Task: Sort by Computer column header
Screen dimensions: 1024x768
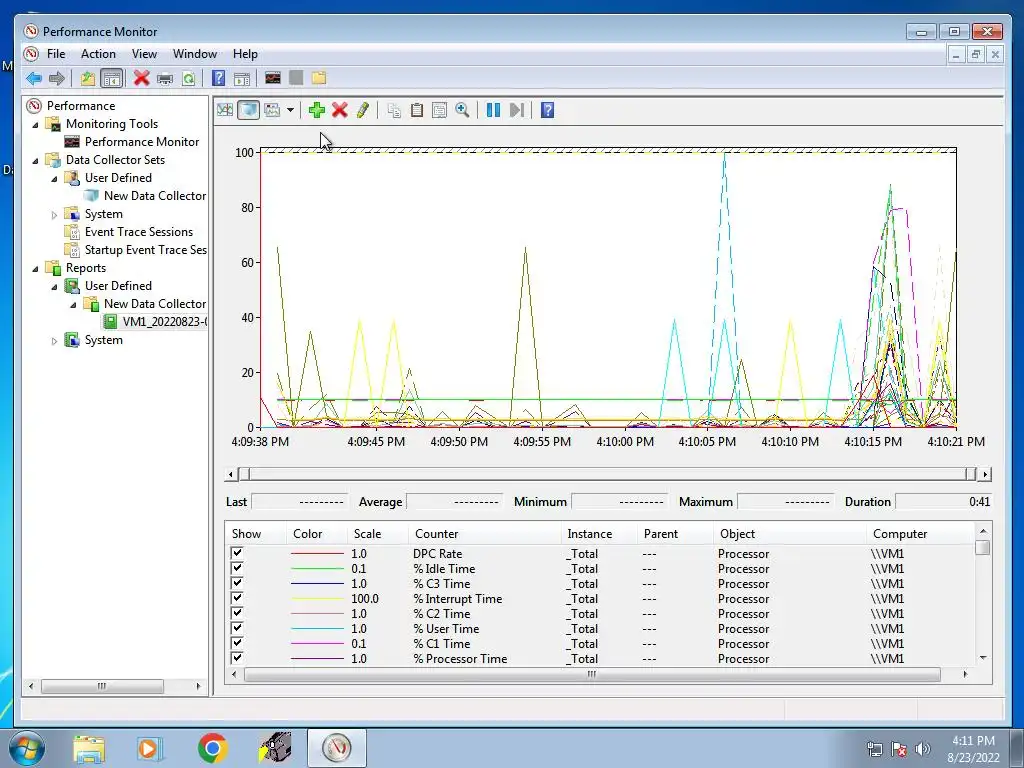Action: 921,534
